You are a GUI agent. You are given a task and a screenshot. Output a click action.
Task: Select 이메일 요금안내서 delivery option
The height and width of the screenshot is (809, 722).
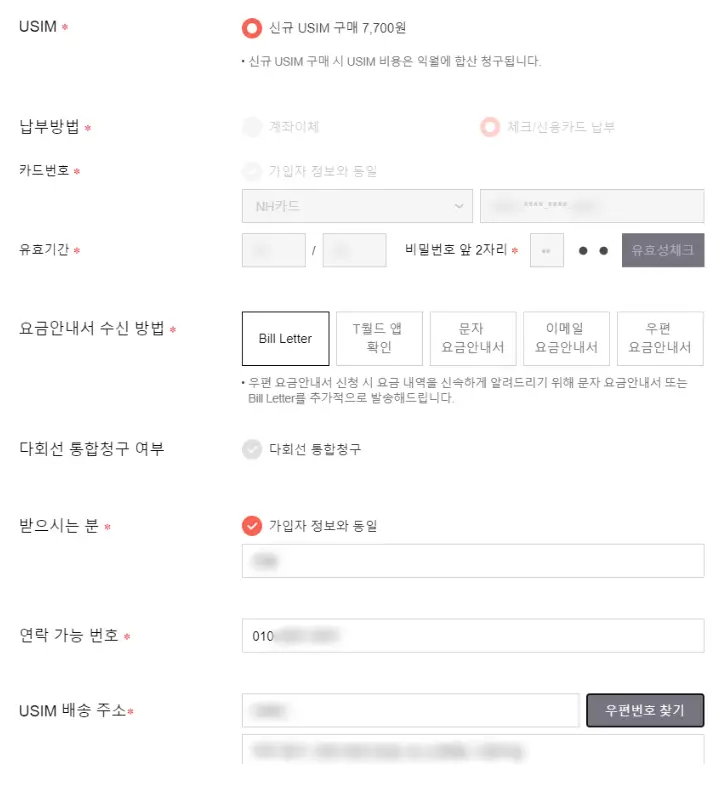point(567,338)
